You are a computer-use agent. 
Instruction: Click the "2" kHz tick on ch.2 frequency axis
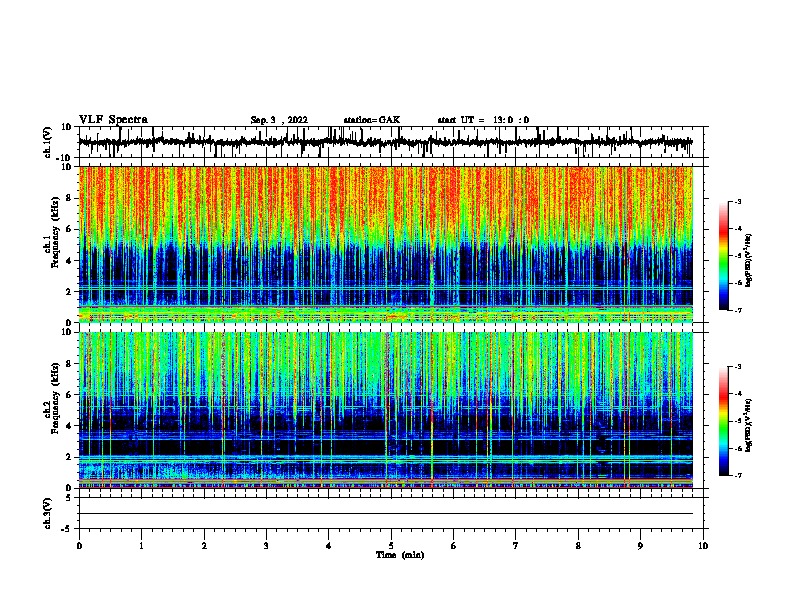(70, 457)
